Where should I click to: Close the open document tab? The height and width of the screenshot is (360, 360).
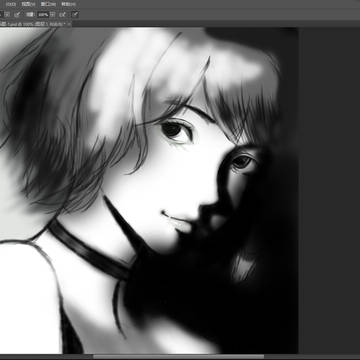[69, 24]
